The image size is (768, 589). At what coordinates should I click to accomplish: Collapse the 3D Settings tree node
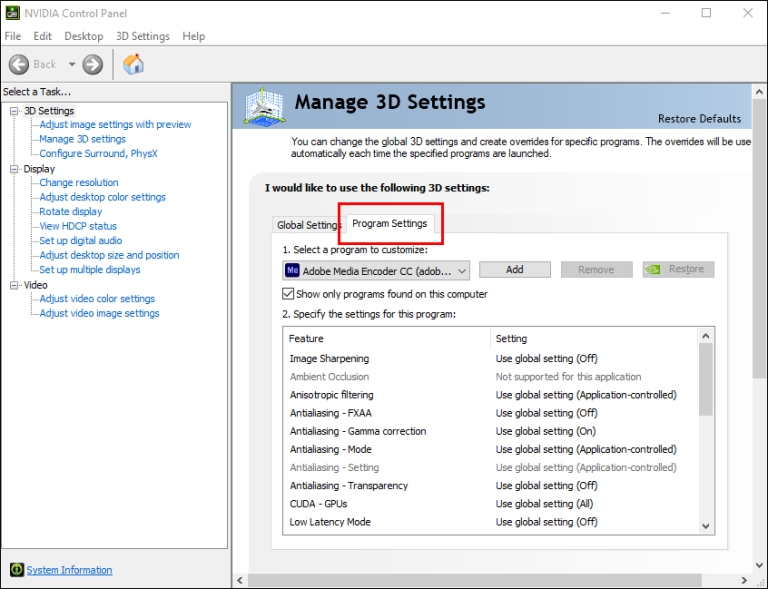click(x=14, y=111)
